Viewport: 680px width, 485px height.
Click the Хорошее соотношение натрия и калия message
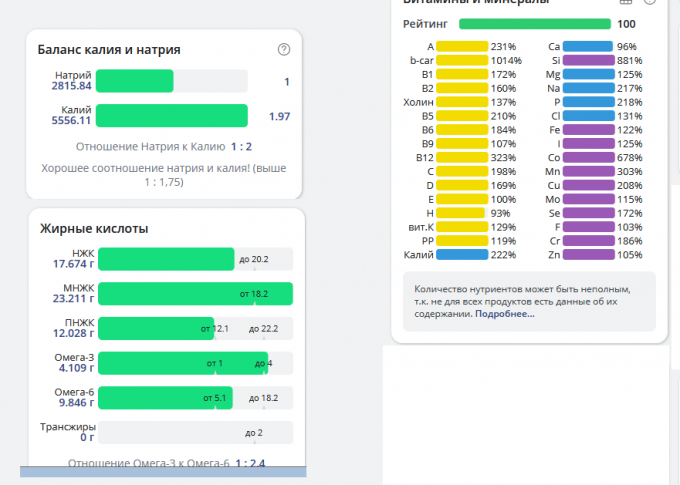pyautogui.click(x=164, y=175)
